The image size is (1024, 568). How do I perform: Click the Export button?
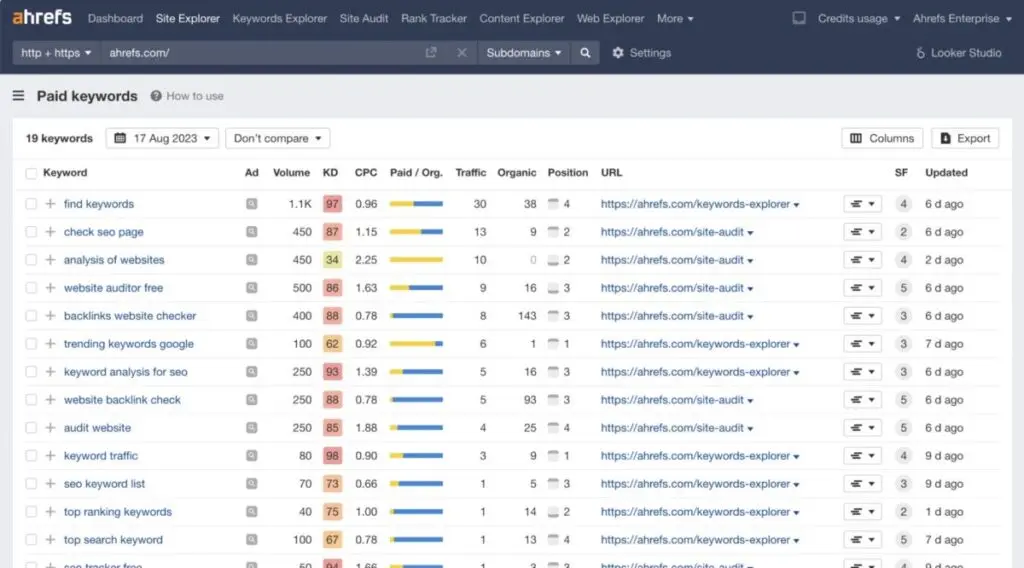tap(965, 138)
